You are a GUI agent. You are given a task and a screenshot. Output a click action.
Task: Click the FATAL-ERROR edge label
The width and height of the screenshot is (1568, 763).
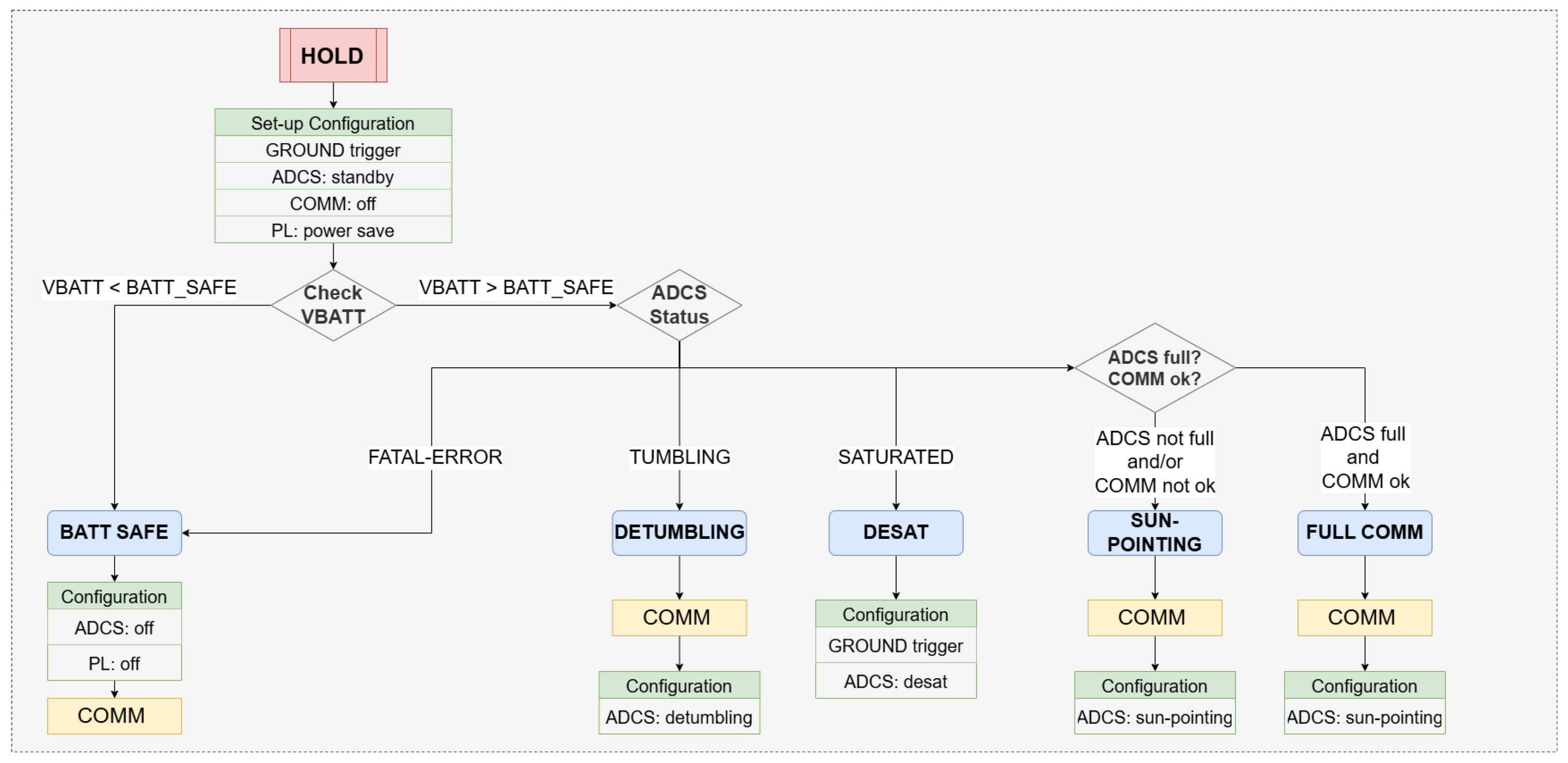tap(435, 457)
